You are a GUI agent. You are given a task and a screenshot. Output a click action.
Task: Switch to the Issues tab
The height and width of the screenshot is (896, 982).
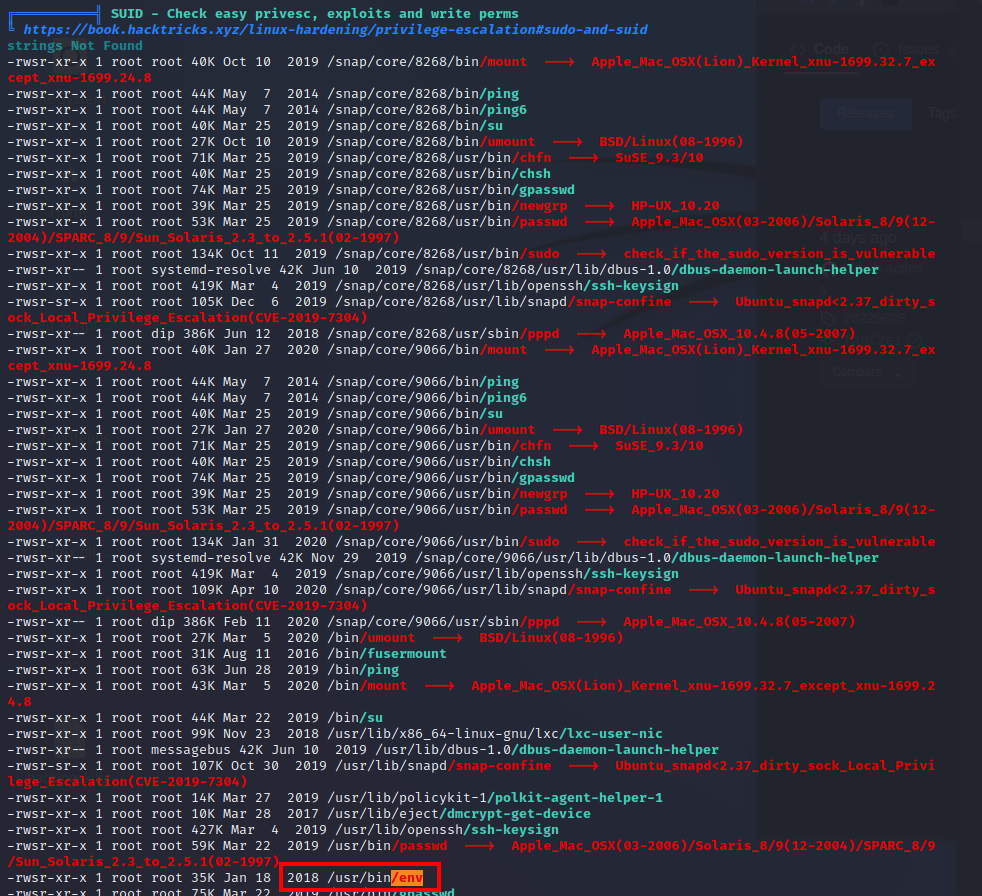click(x=918, y=48)
